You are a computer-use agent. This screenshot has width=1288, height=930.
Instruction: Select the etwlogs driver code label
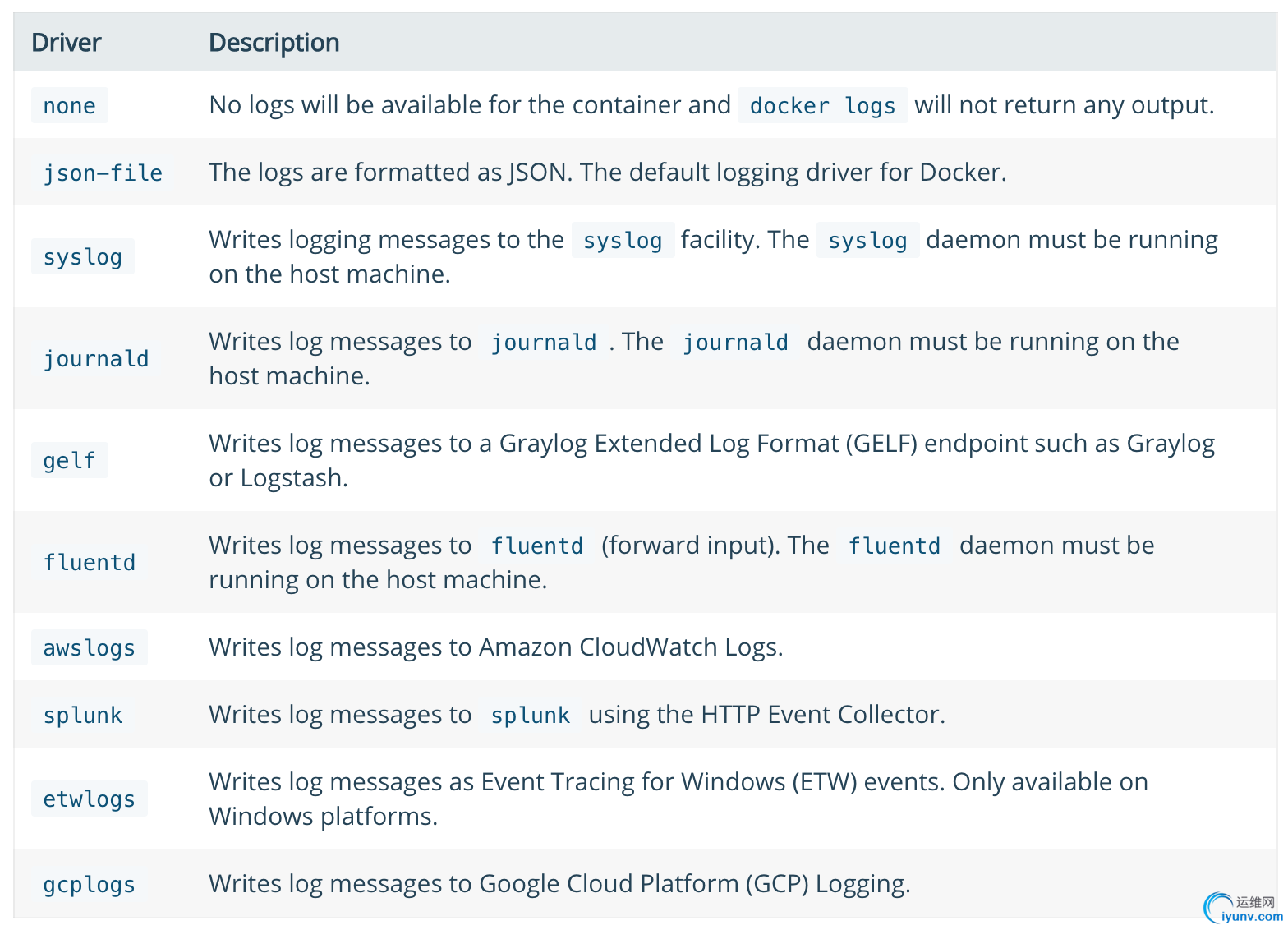(x=90, y=799)
